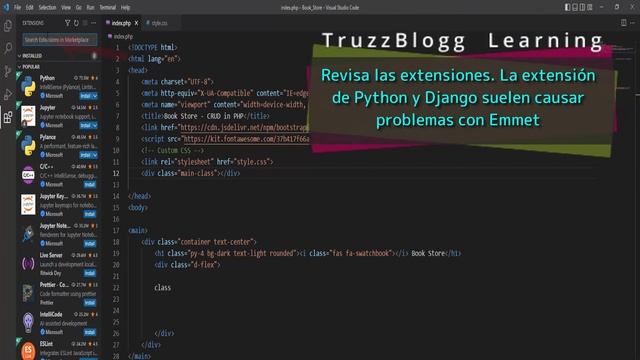This screenshot has width=640, height=360.
Task: Click the VS Code logo in title bar
Action: pos(6,7)
